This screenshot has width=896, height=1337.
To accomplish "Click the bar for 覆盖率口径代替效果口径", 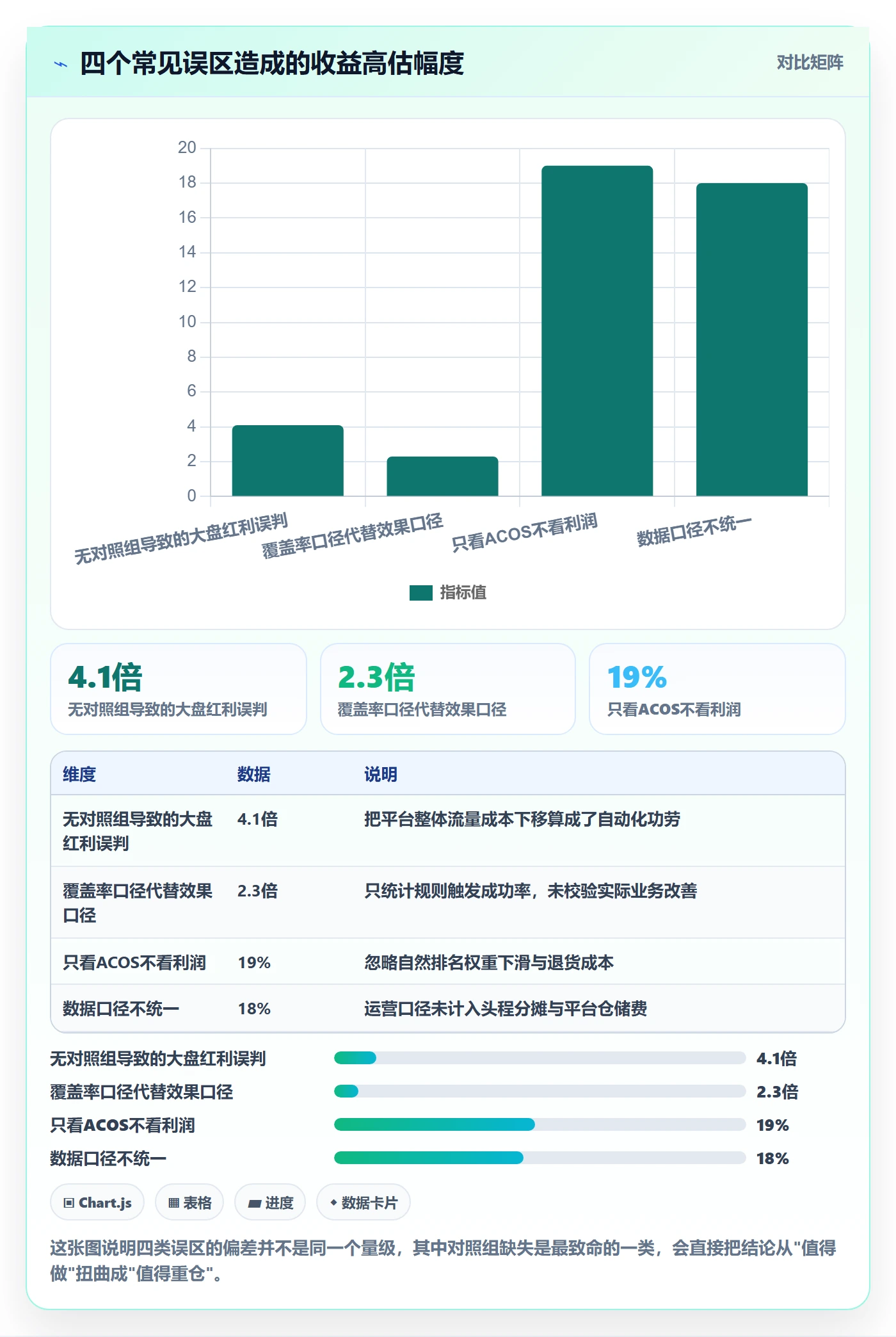I will coord(442,476).
